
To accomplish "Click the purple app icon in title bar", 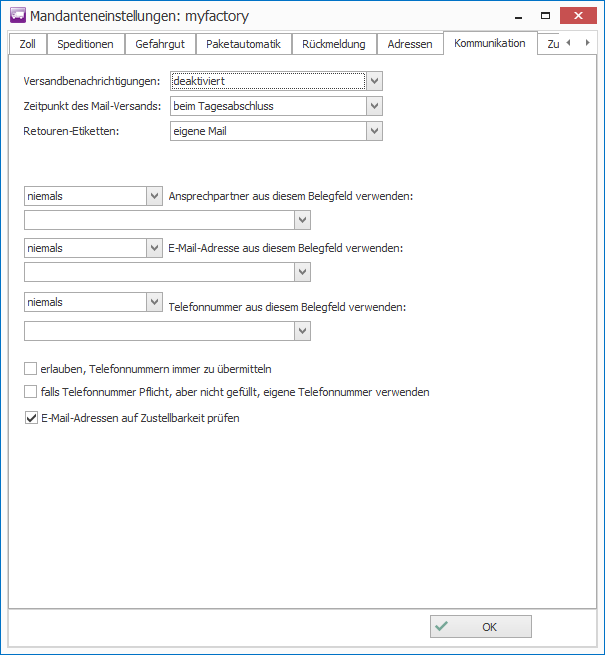I will click(x=17, y=16).
